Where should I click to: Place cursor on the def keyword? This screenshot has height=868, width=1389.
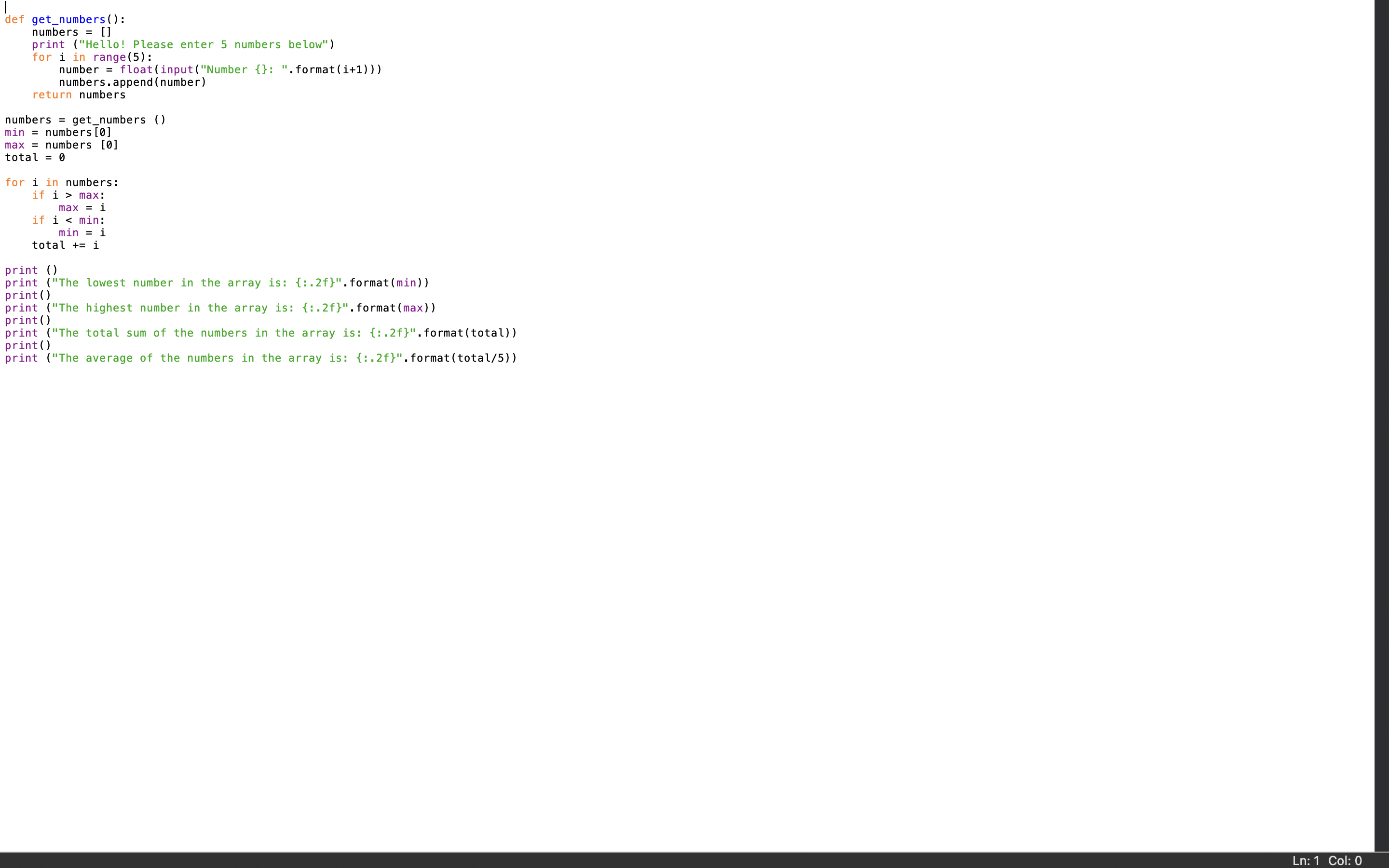pyautogui.click(x=14, y=19)
